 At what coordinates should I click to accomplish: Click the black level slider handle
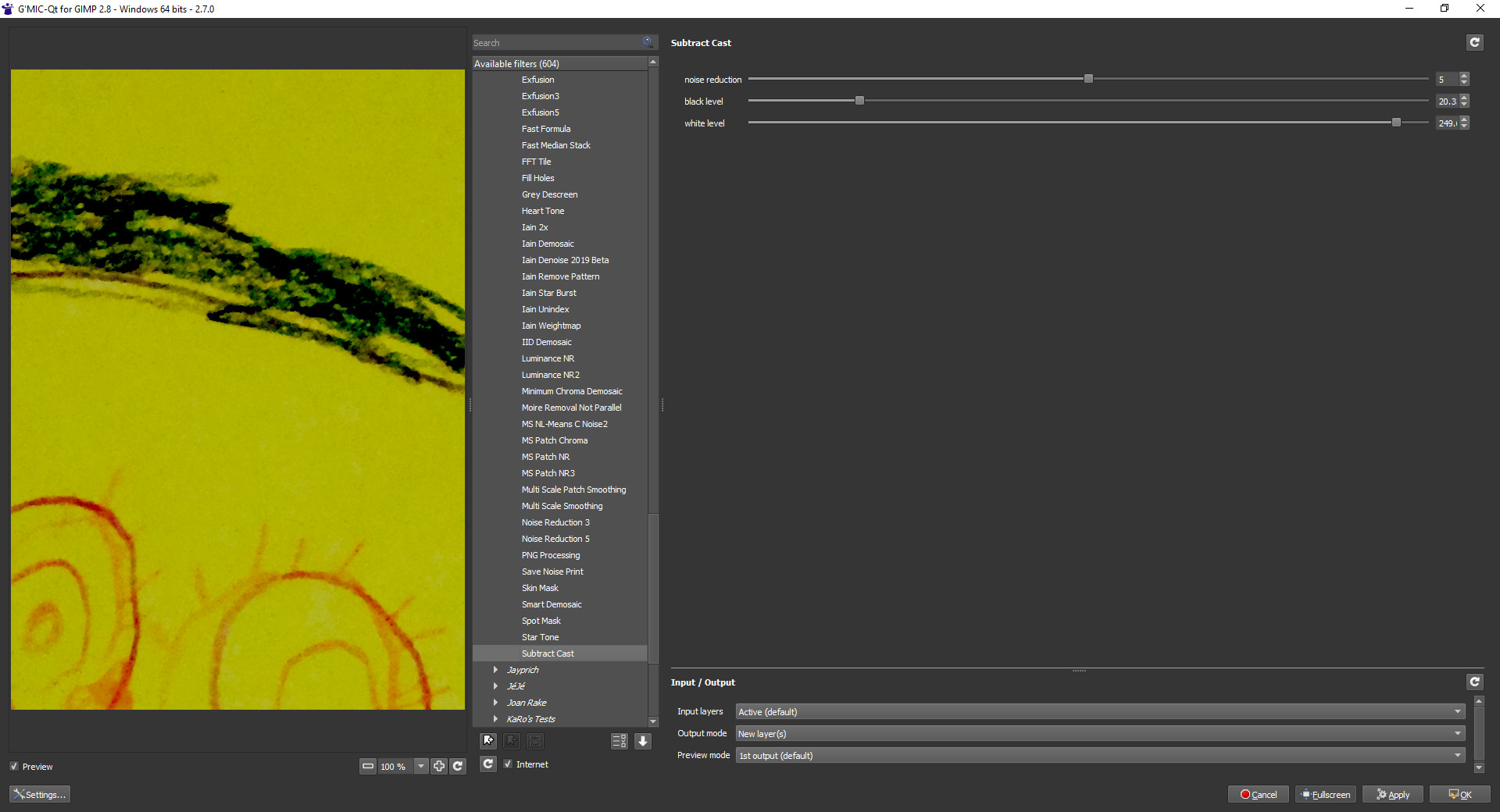click(859, 101)
